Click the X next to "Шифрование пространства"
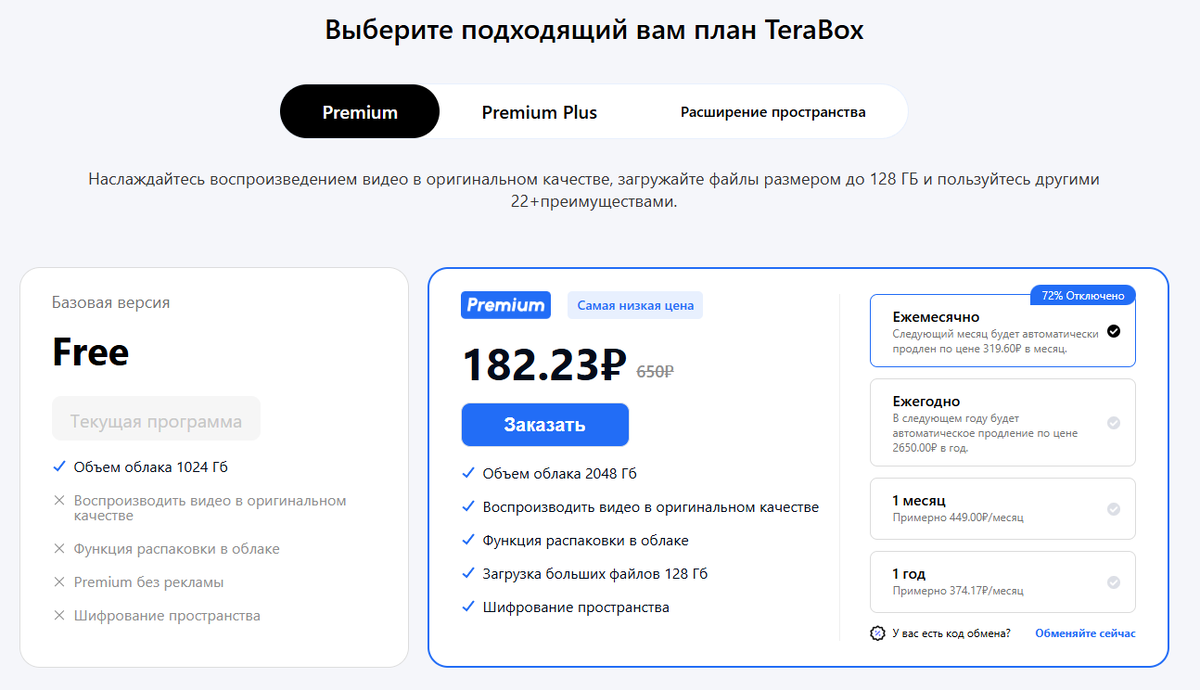This screenshot has height=690, width=1200. (57, 615)
